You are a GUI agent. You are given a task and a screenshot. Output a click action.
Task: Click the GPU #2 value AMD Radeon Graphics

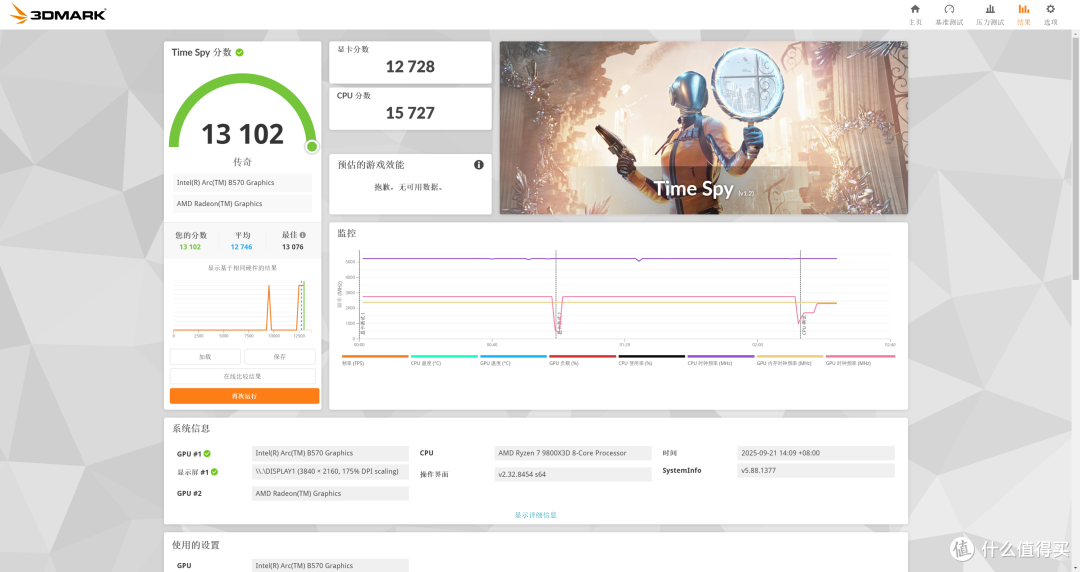pyautogui.click(x=331, y=493)
